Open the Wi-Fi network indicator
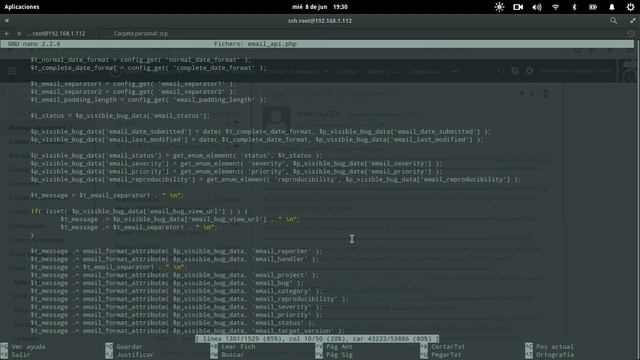 pos(556,7)
